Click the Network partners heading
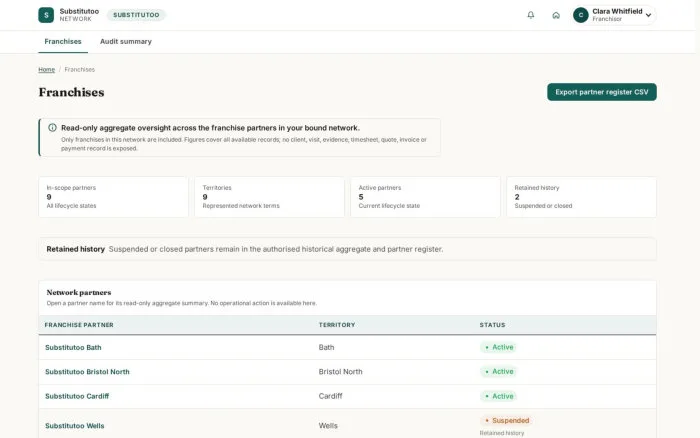Screen dimensions: 700x438 [79, 292]
